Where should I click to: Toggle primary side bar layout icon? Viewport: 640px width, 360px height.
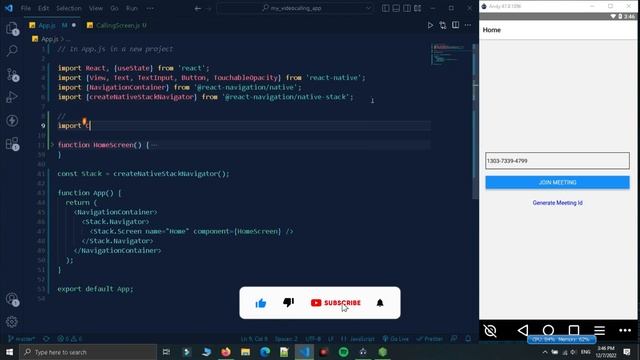click(386, 8)
